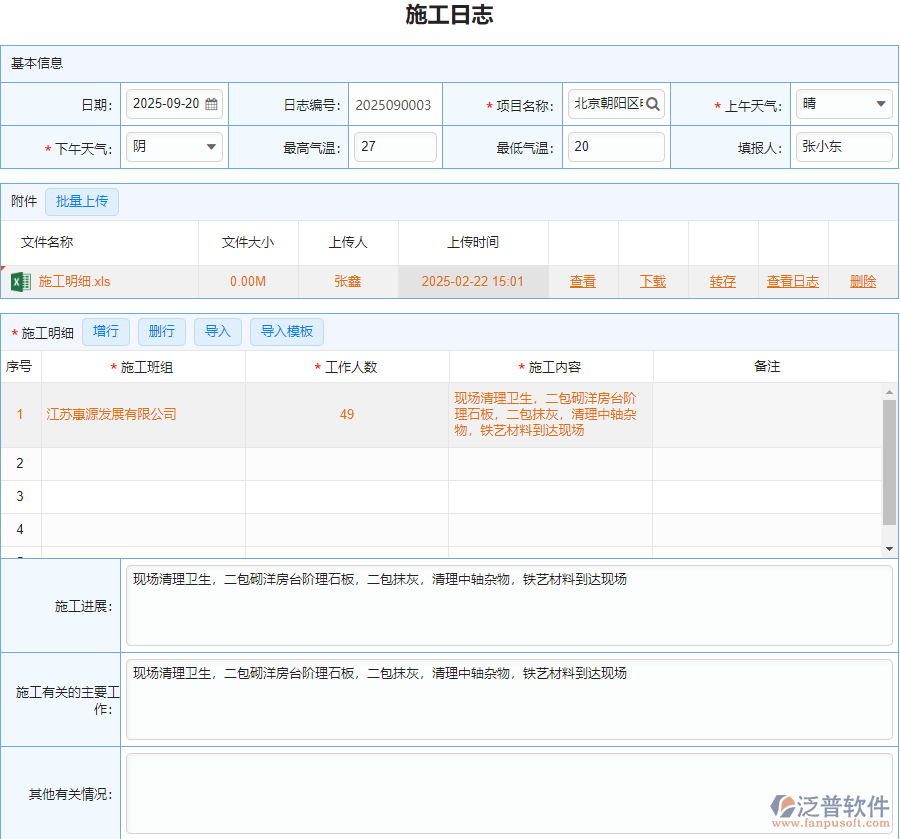Click 增行 to add a row
Viewport: 900px width, 839px height.
(x=106, y=331)
